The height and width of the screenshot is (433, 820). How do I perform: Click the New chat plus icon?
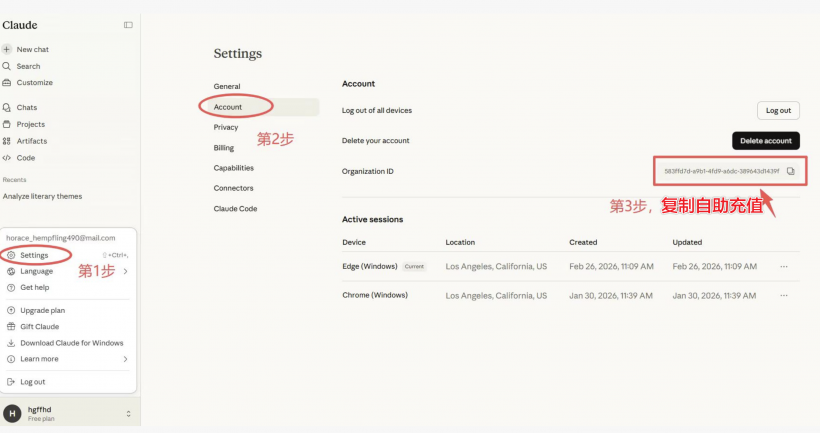pyautogui.click(x=7, y=49)
